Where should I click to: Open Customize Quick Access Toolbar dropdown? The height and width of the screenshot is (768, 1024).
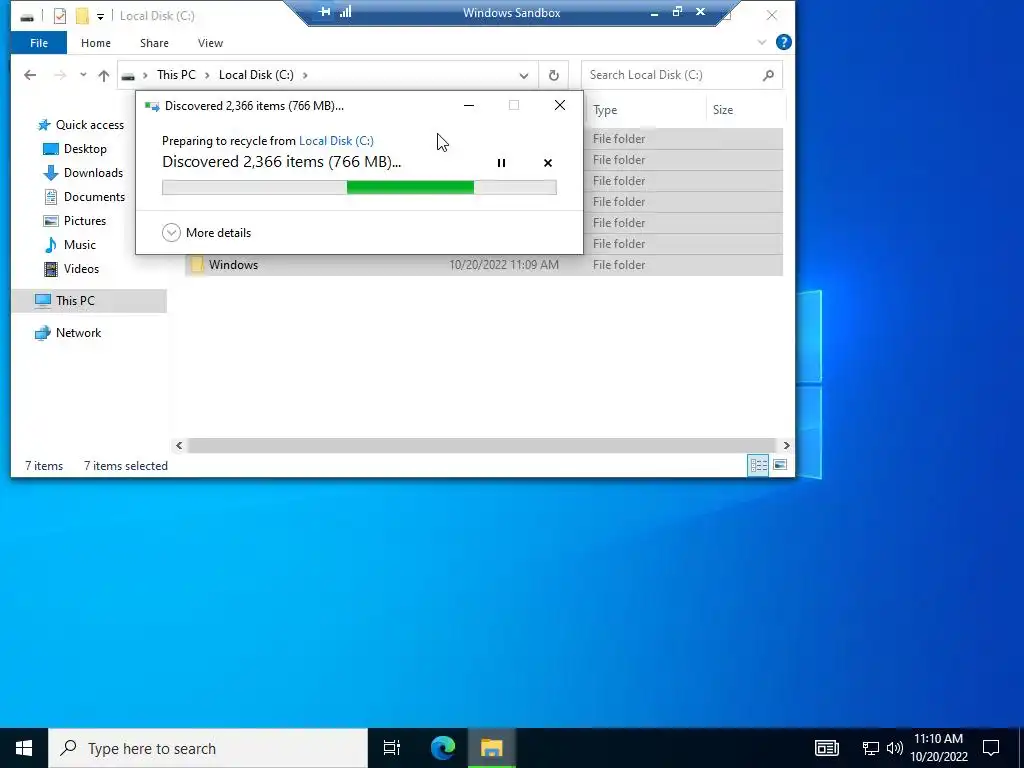click(x=100, y=16)
